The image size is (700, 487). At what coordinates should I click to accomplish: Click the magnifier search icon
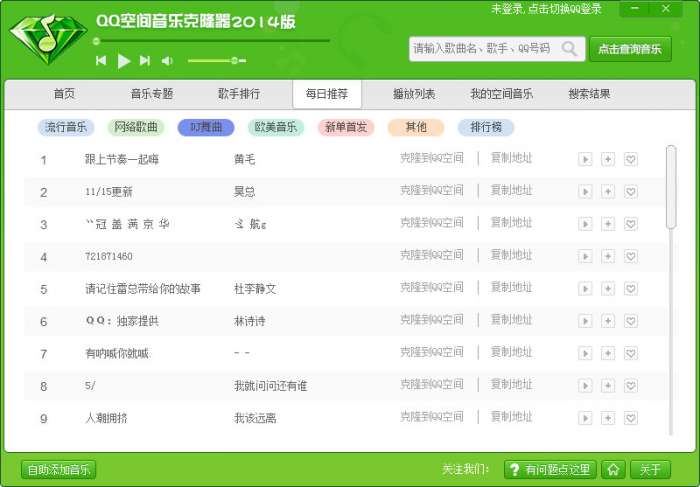[x=569, y=48]
